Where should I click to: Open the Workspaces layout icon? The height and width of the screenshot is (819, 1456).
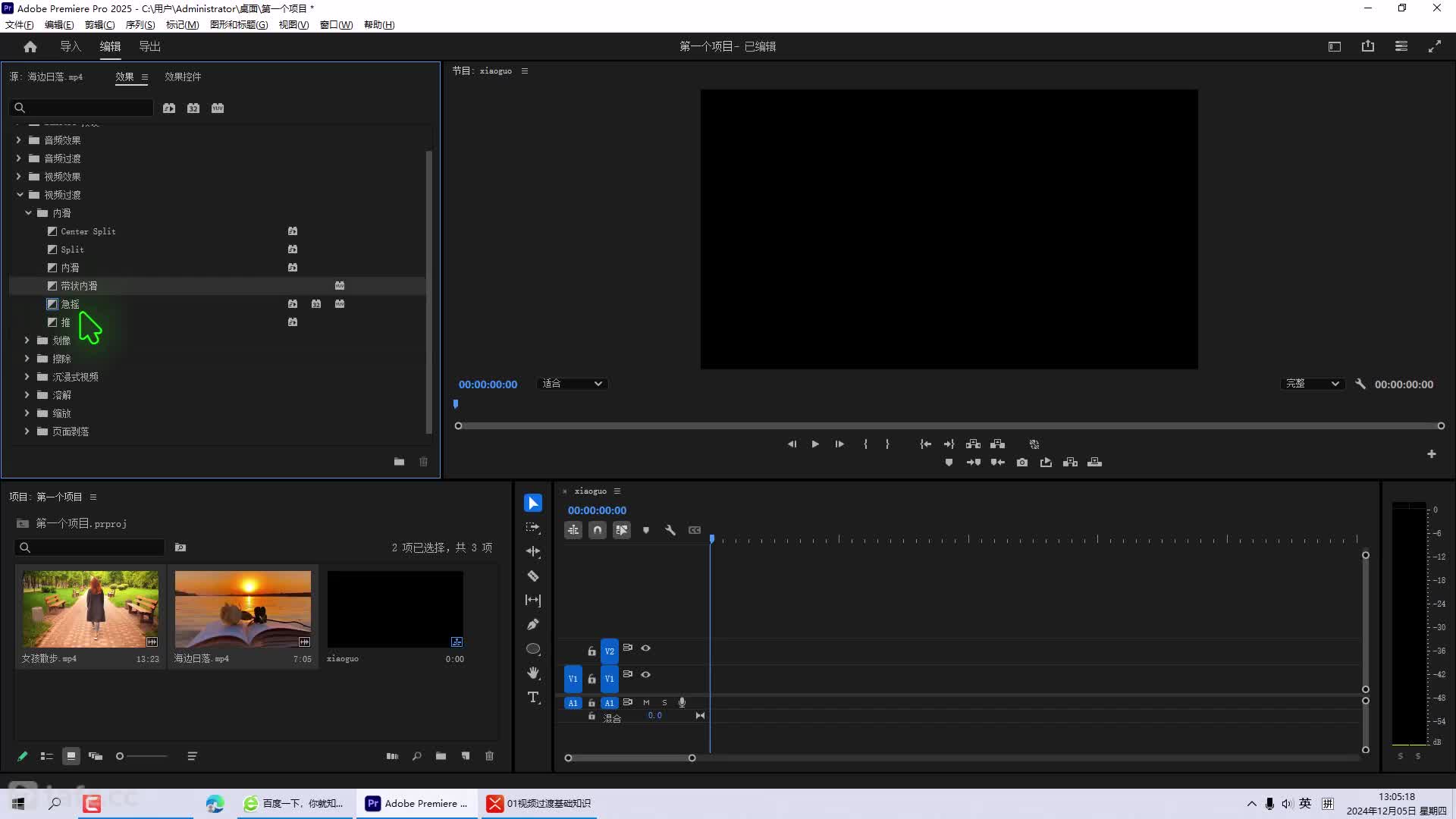(1335, 47)
